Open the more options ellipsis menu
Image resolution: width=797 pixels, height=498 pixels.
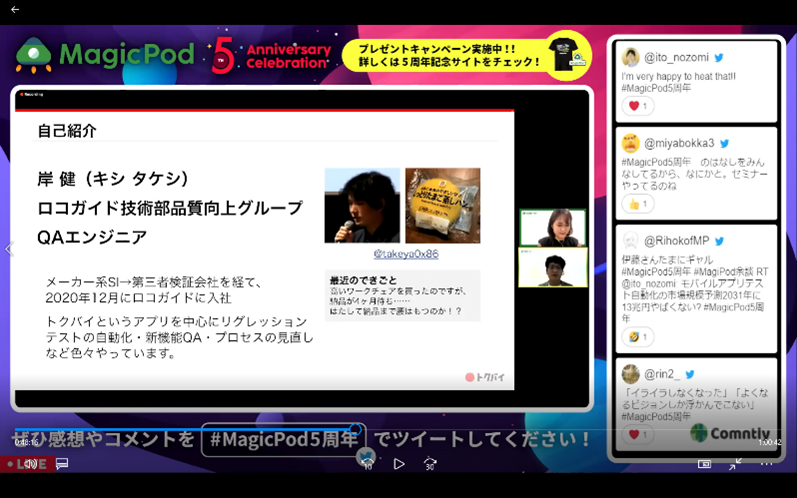767,463
